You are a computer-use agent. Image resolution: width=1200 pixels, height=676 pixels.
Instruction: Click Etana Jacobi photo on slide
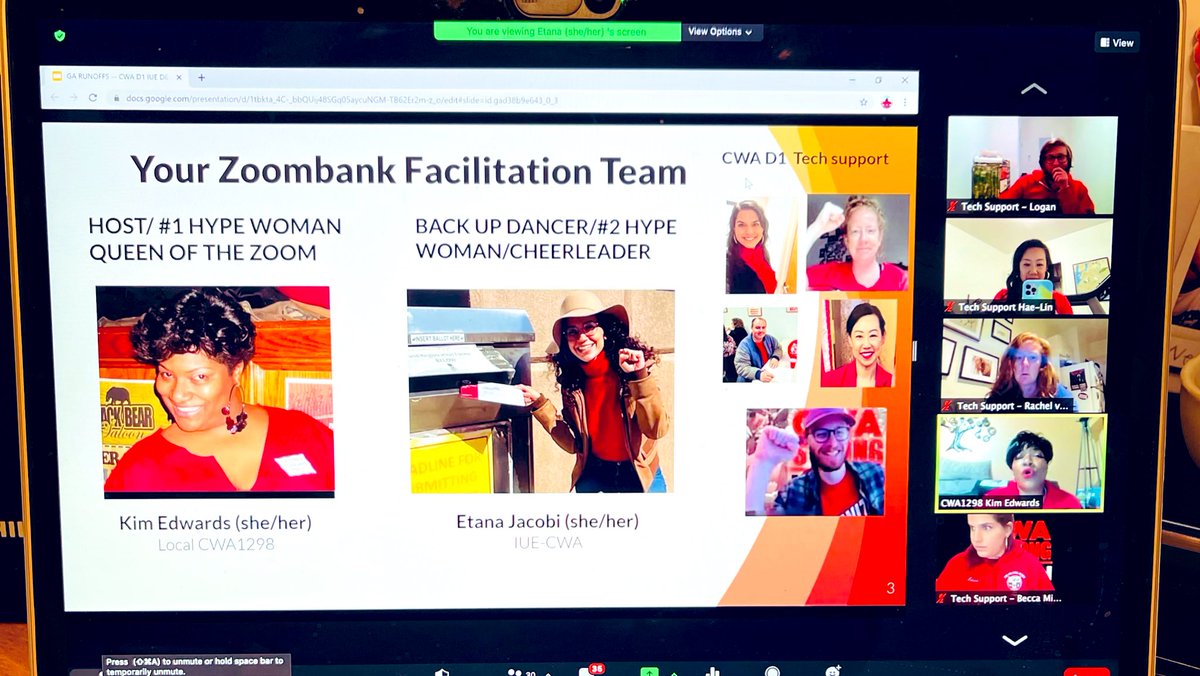(x=541, y=391)
